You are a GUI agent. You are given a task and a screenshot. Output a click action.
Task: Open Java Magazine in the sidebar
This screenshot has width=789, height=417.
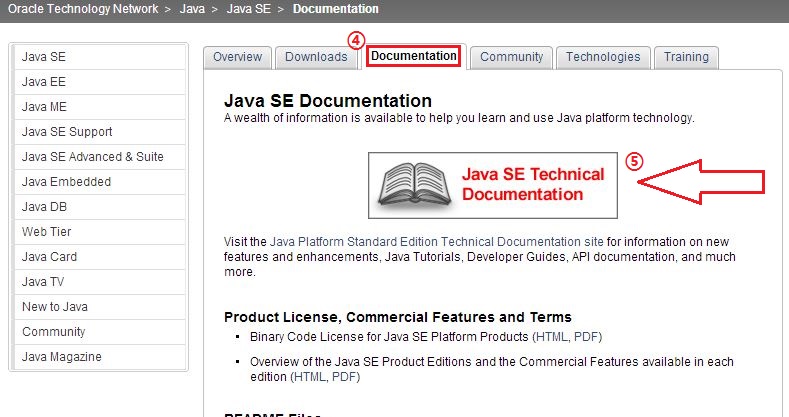[x=61, y=357]
